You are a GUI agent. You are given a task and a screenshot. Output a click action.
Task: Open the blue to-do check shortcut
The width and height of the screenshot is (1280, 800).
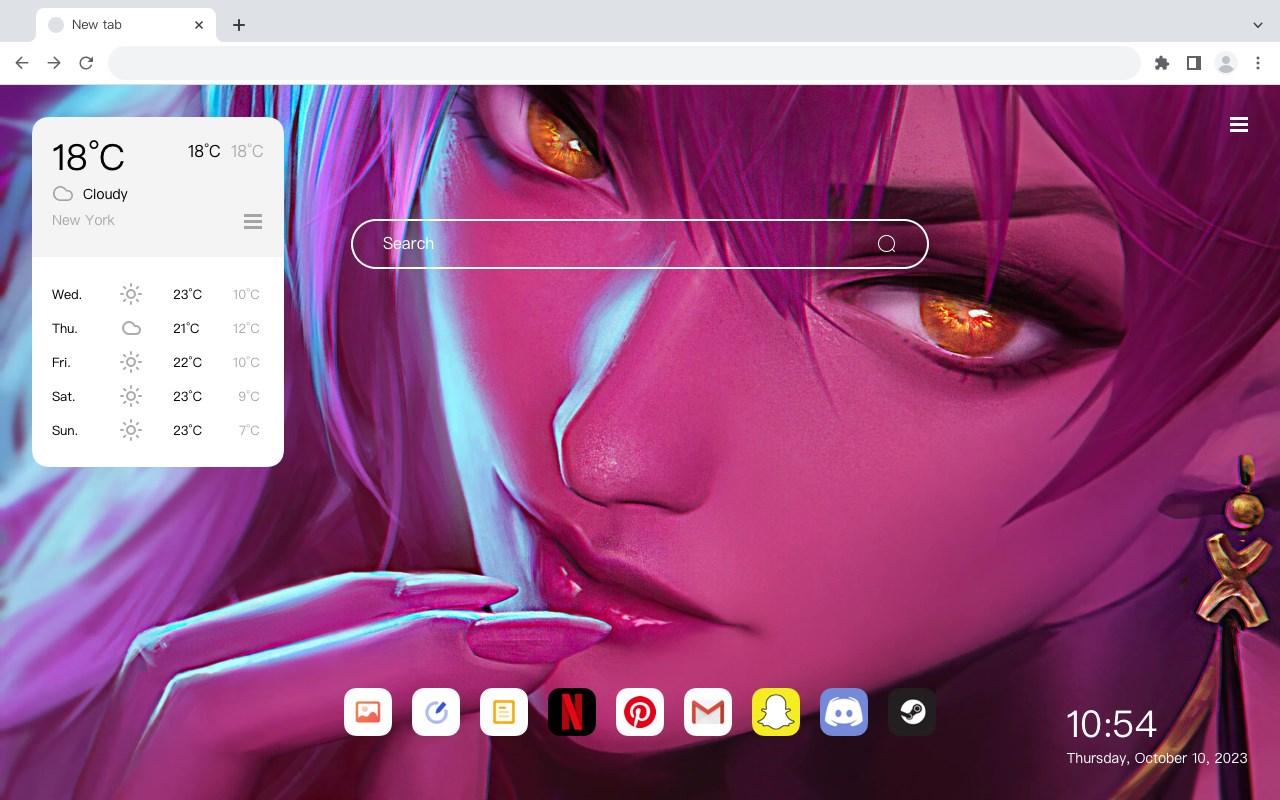[436, 712]
